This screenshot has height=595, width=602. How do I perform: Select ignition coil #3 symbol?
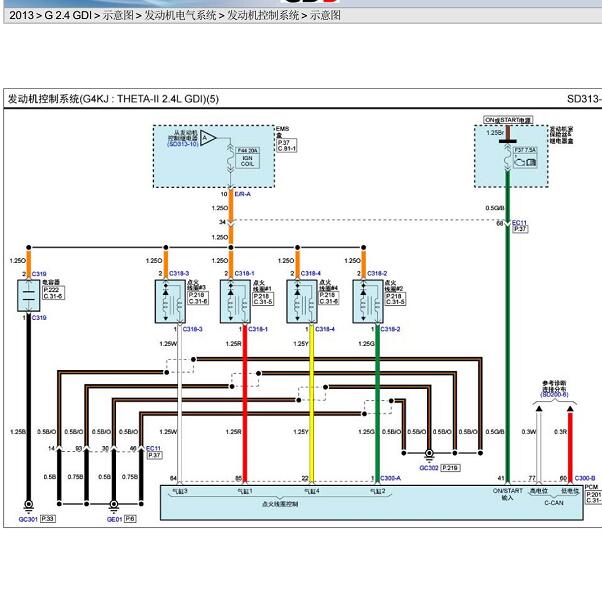coord(170,301)
